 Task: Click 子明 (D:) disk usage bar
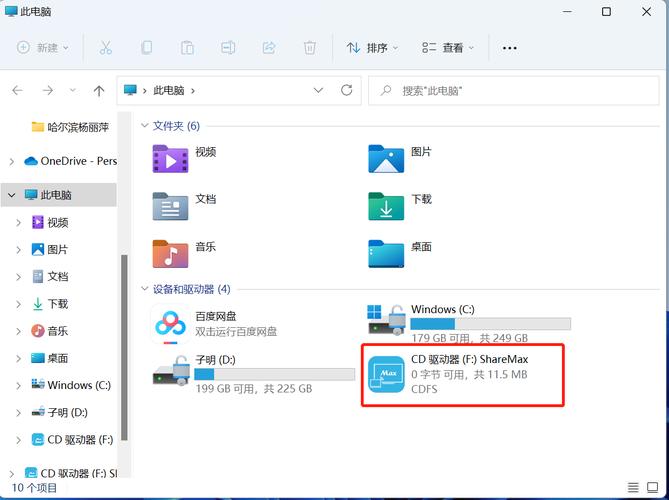pos(275,375)
